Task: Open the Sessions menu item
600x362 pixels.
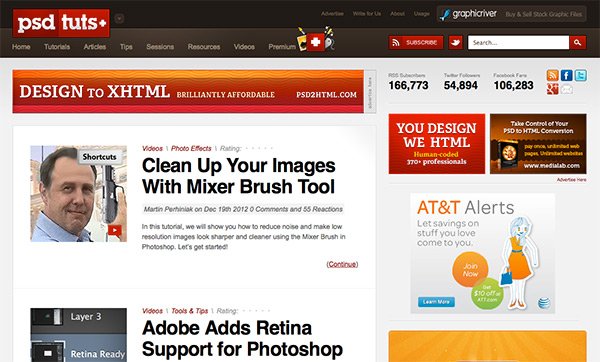Action: [160, 47]
